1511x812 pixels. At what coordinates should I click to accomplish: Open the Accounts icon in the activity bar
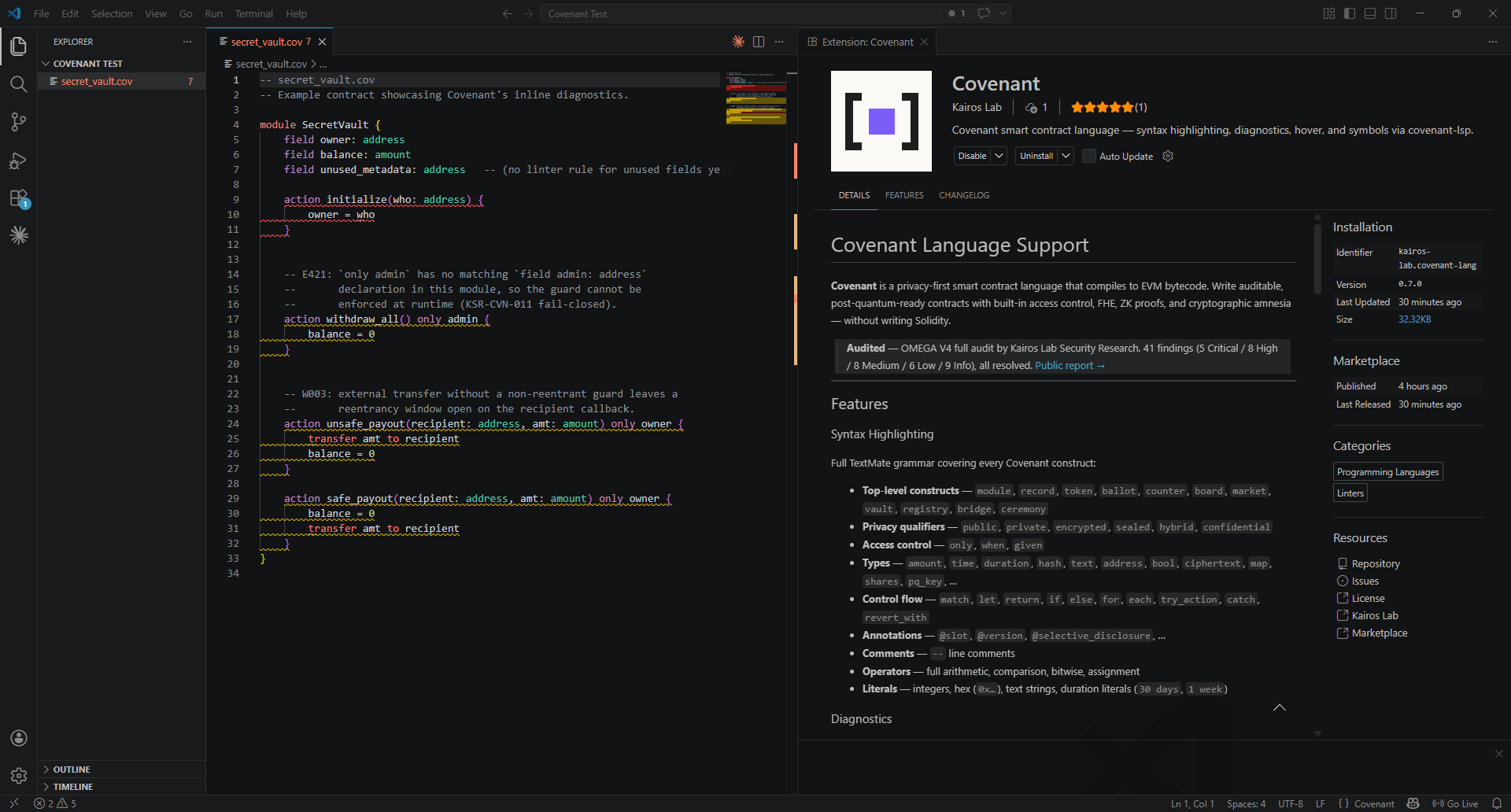pyautogui.click(x=19, y=738)
